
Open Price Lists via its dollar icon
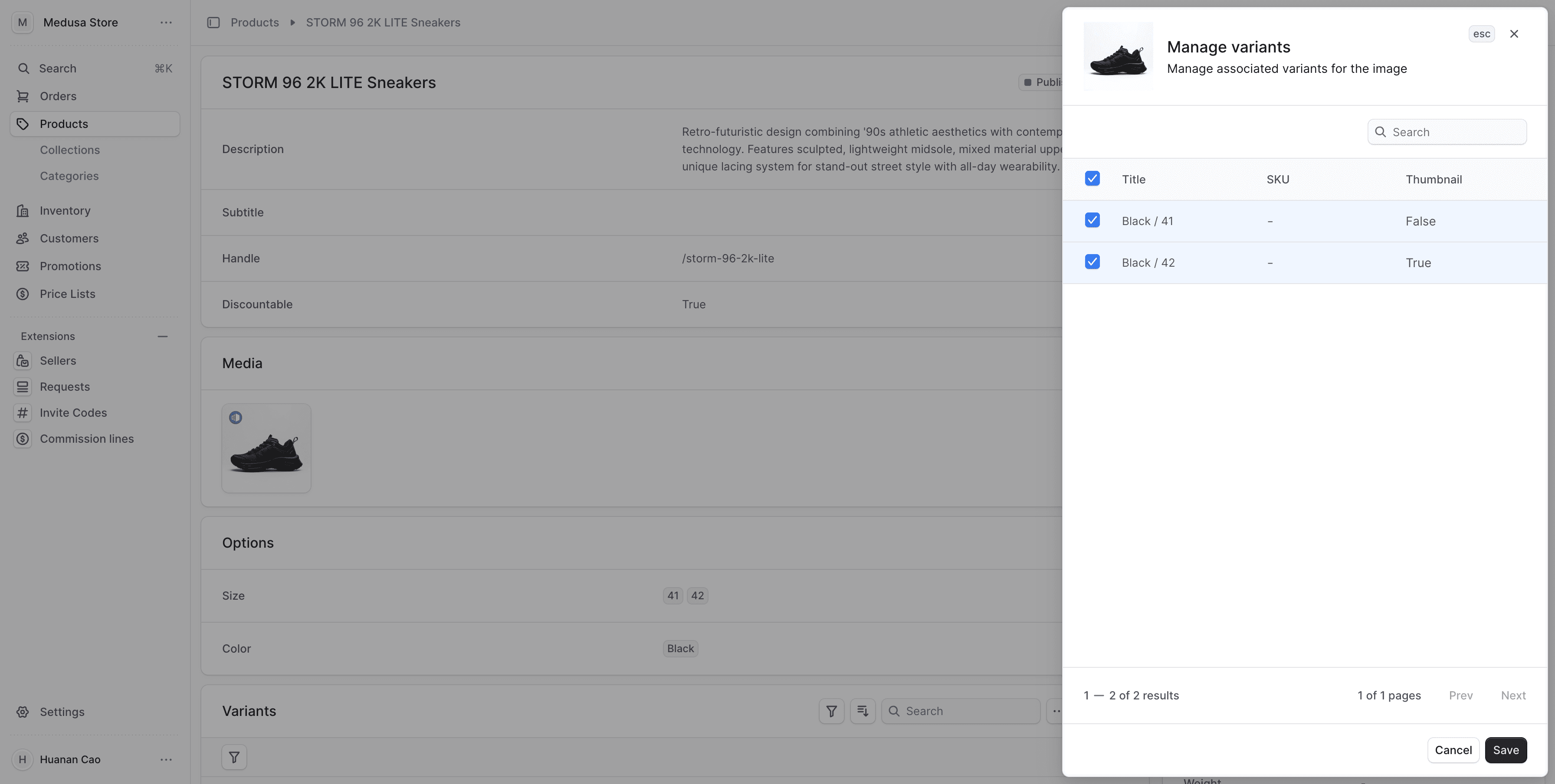pyautogui.click(x=23, y=294)
